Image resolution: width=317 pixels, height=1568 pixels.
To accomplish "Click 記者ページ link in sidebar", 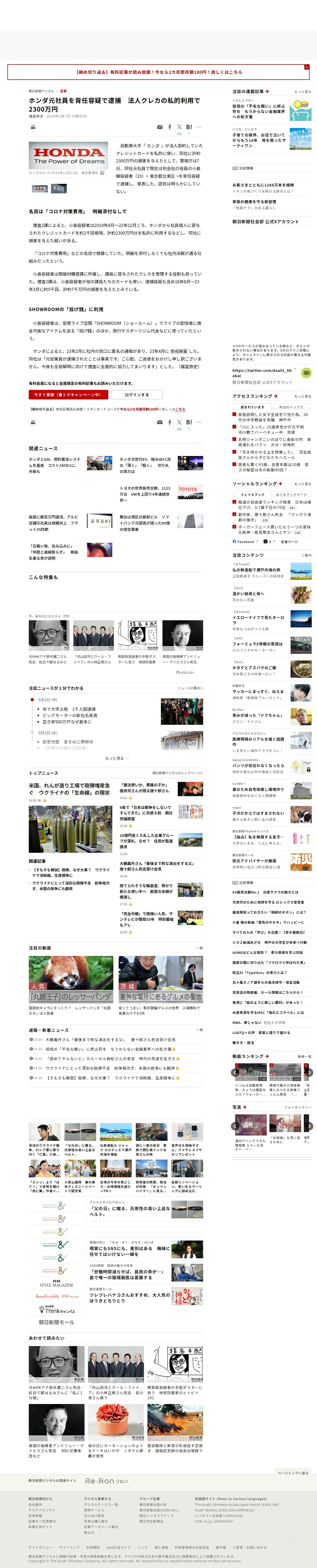I will coord(289,541).
